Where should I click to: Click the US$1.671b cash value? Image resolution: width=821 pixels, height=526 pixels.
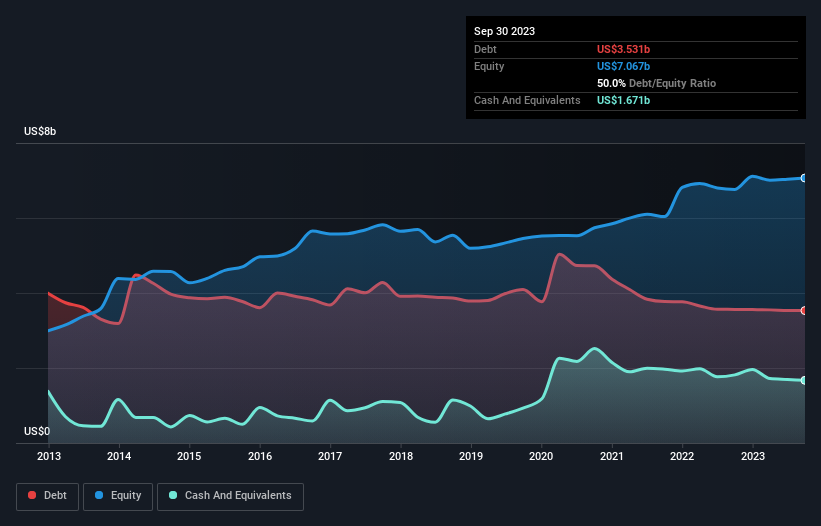click(x=623, y=100)
